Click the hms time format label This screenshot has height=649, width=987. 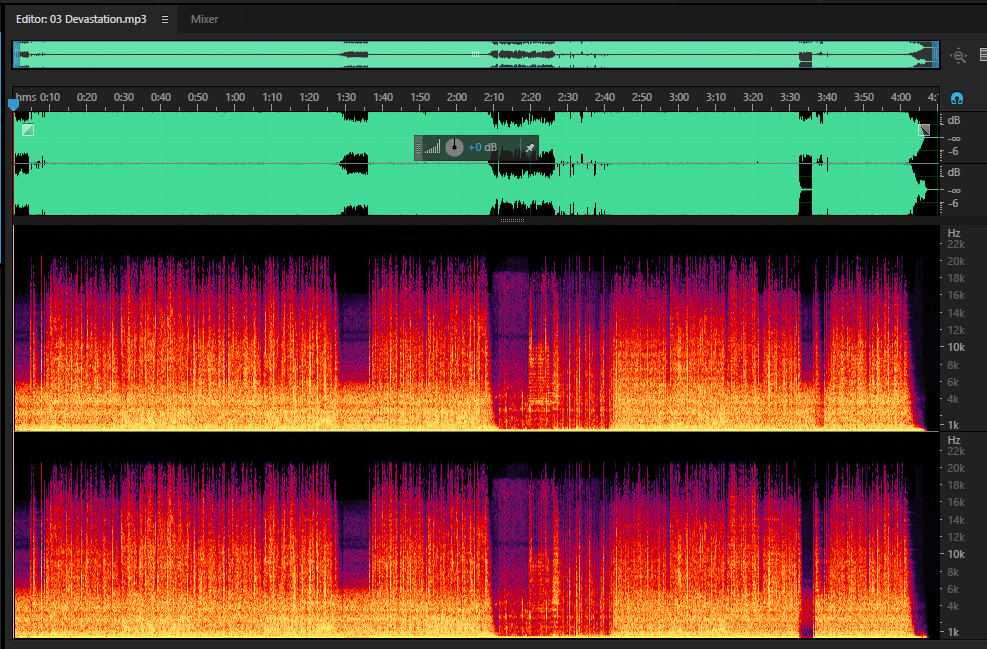pyautogui.click(x=26, y=97)
